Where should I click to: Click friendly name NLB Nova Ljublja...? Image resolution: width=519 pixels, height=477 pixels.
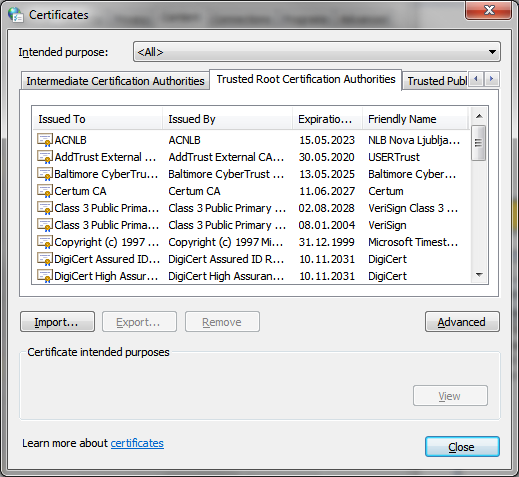(414, 140)
